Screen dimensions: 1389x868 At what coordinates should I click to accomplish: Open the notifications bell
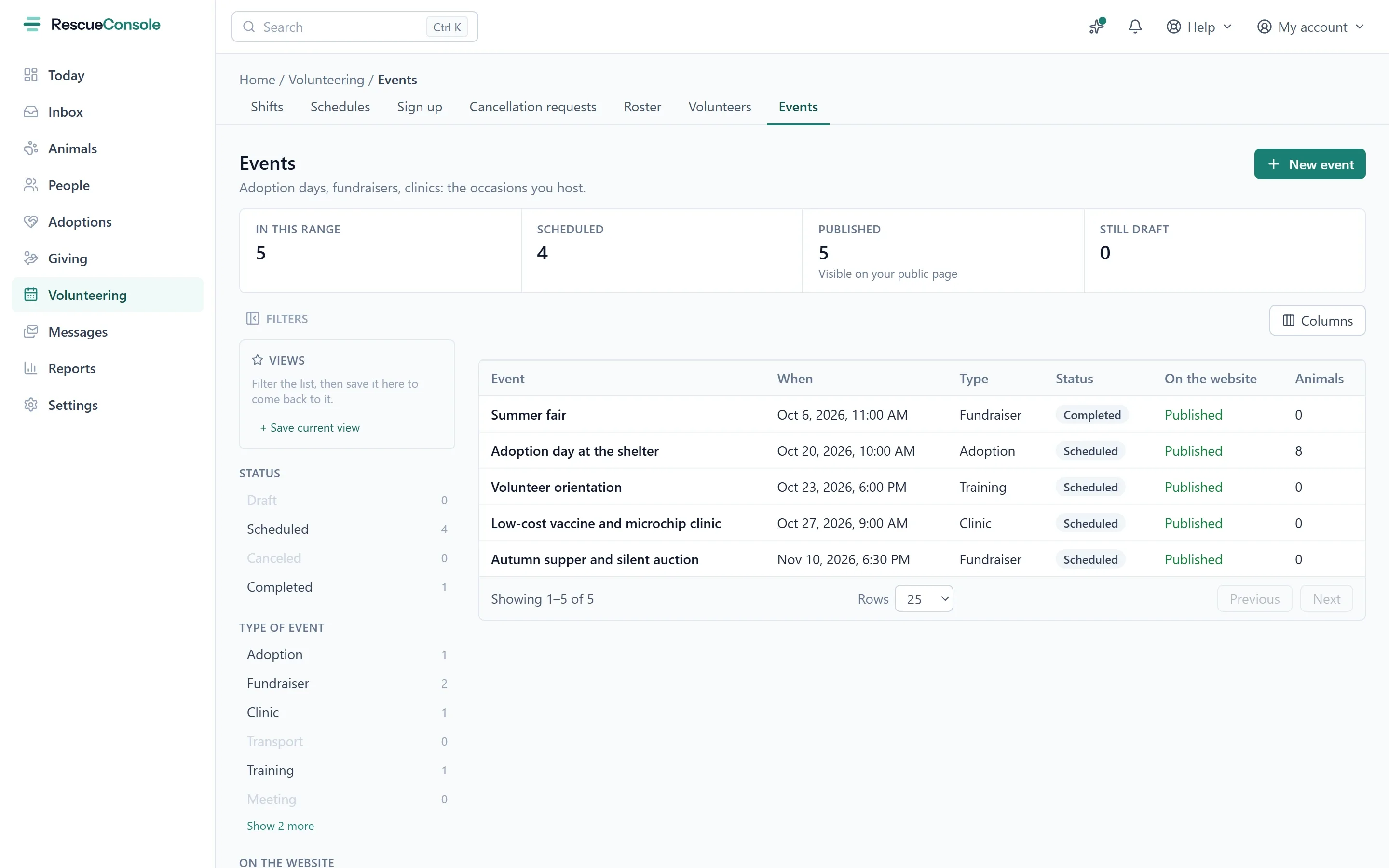coord(1135,27)
